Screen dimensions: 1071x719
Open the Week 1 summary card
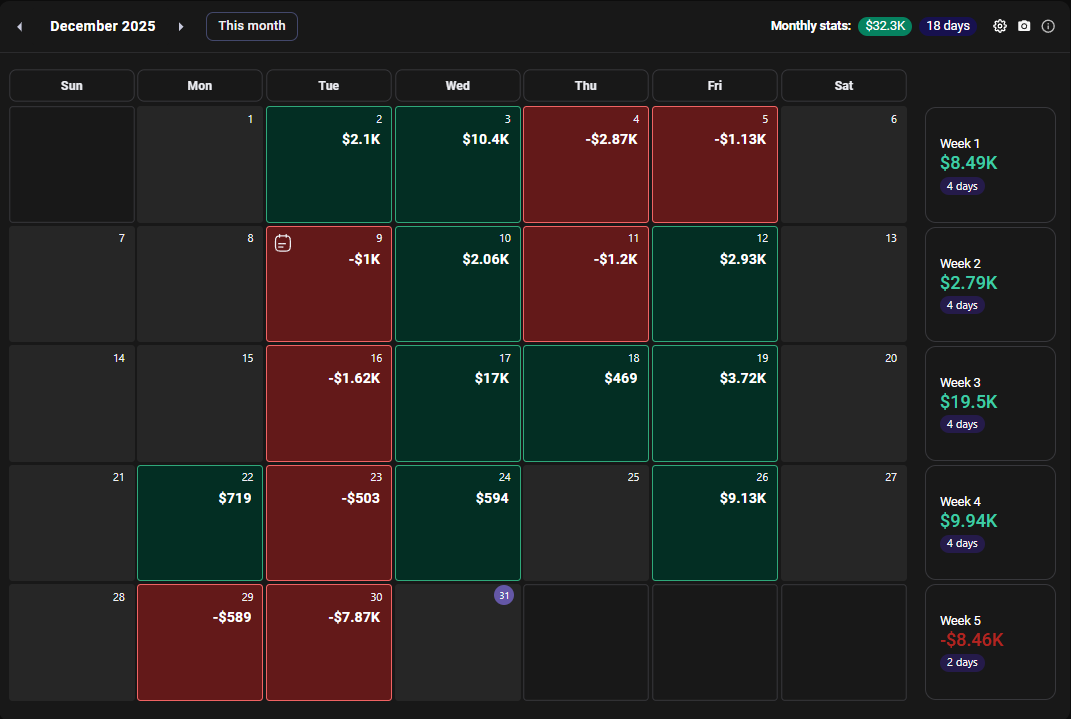click(x=989, y=165)
